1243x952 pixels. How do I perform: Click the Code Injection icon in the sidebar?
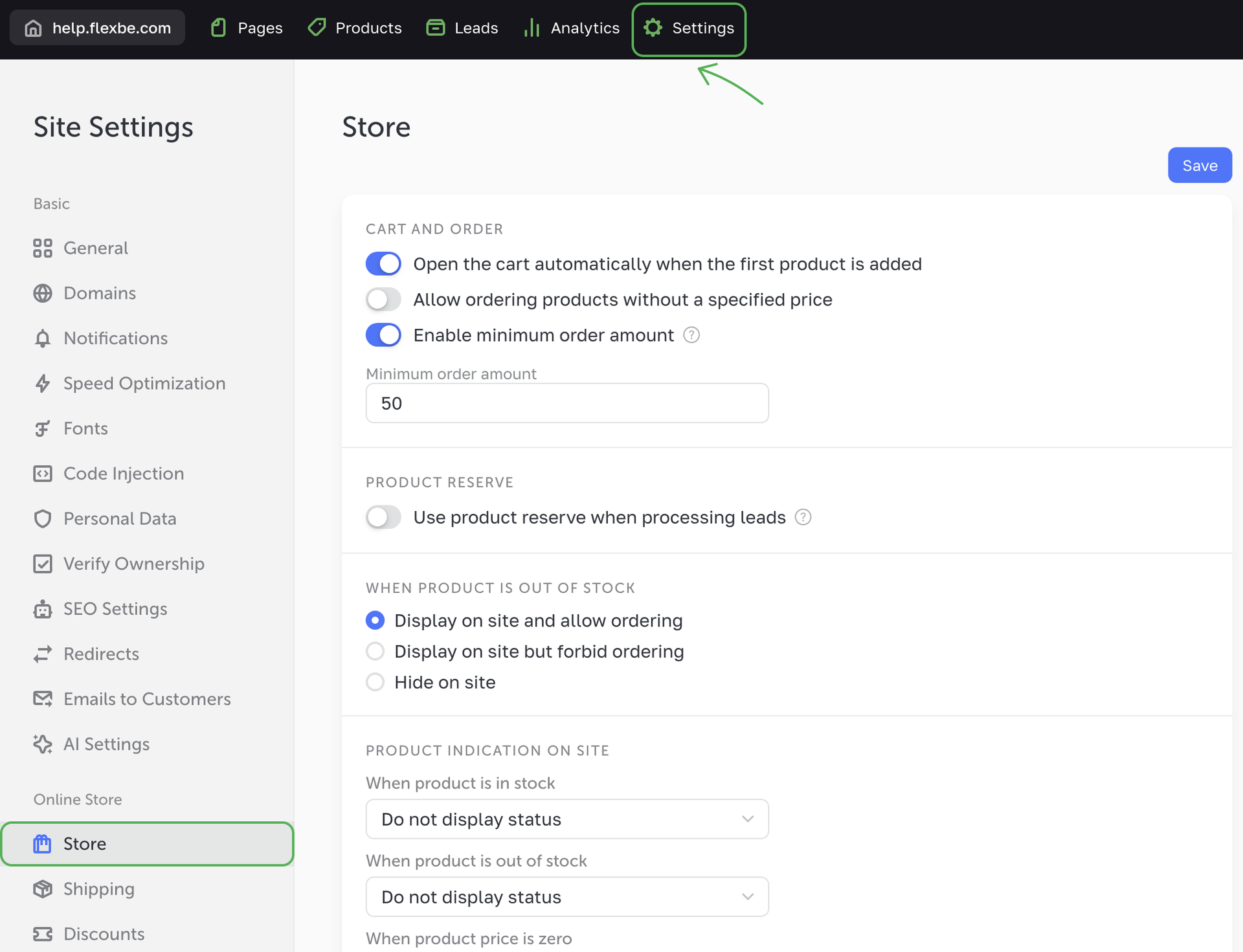coord(43,474)
